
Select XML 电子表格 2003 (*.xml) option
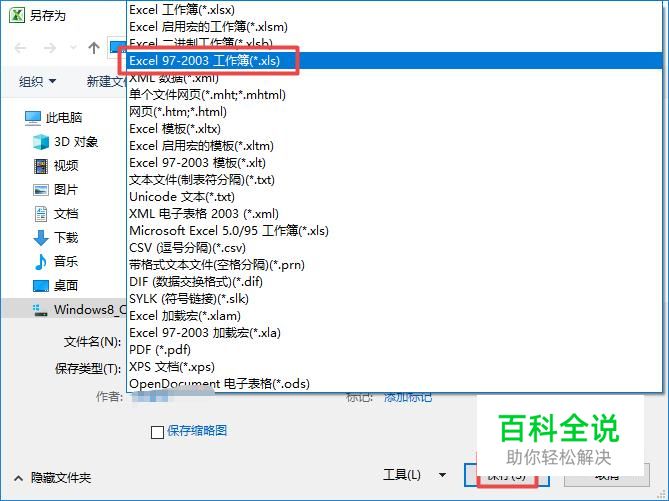coord(395,213)
